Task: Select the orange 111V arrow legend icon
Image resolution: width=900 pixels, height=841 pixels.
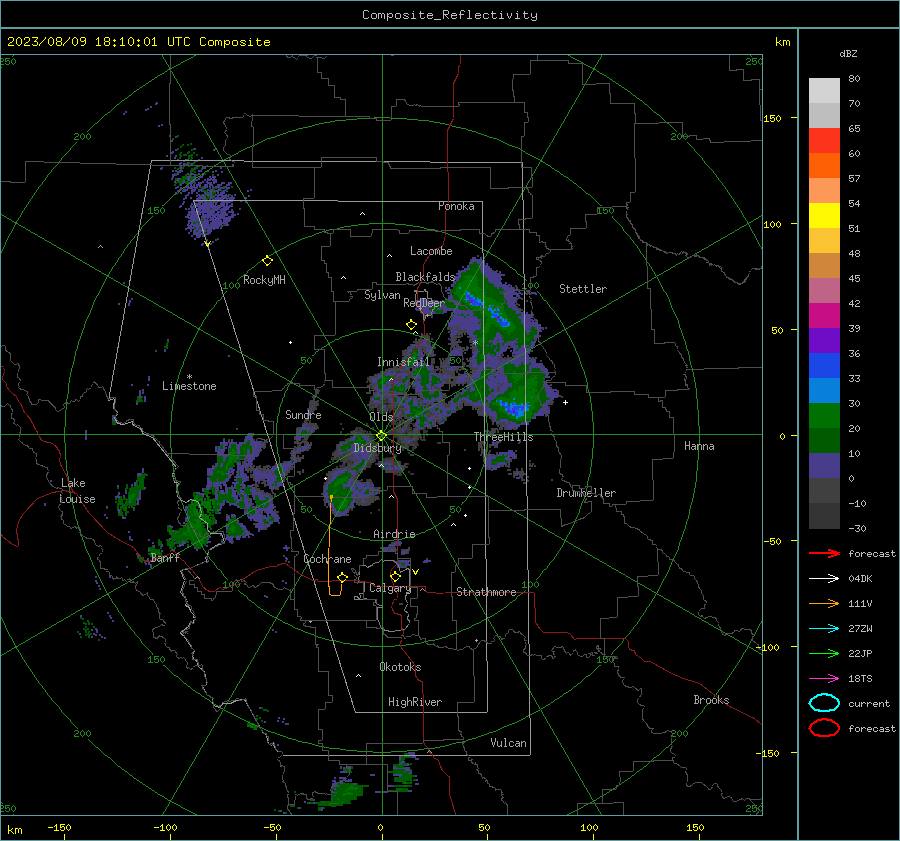Action: coord(824,603)
